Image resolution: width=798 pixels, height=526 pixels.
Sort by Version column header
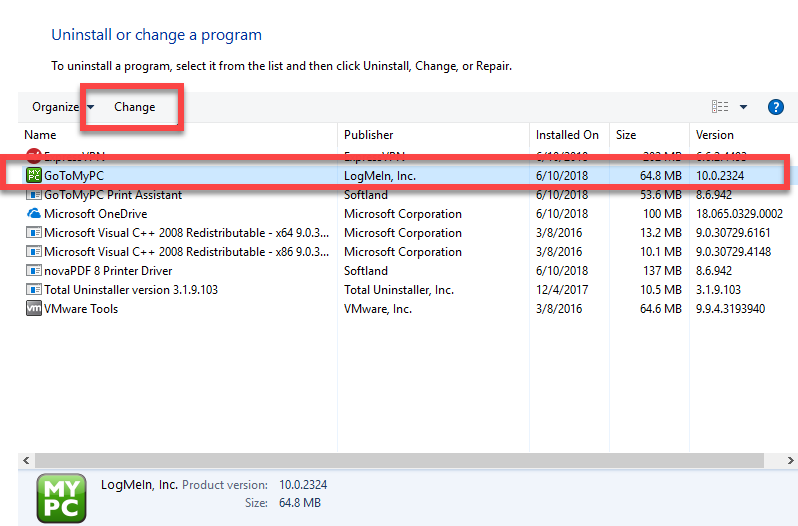coord(715,135)
